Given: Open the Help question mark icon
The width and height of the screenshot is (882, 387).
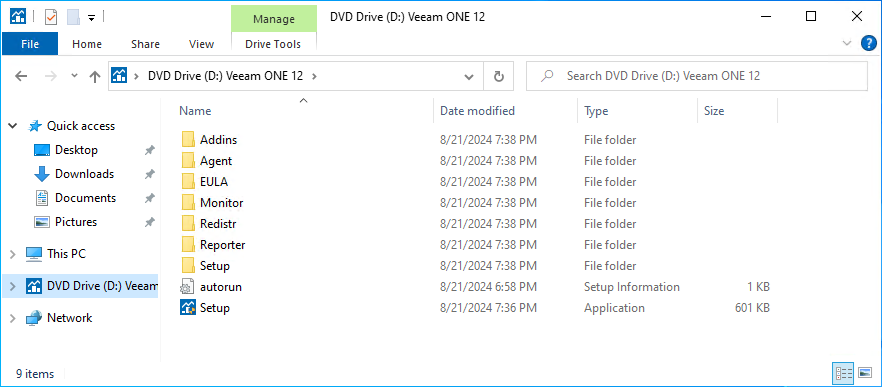Looking at the screenshot, I should click(869, 43).
